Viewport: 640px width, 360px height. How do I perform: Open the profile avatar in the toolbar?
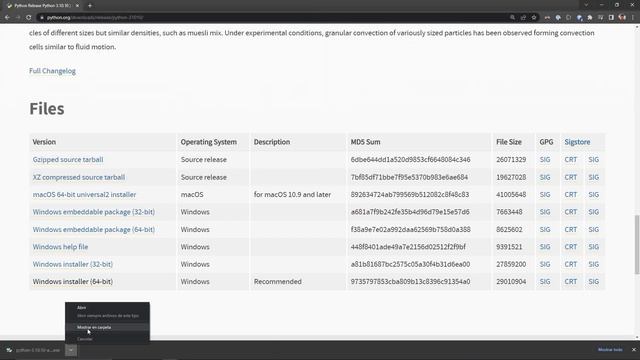pyautogui.click(x=622, y=18)
